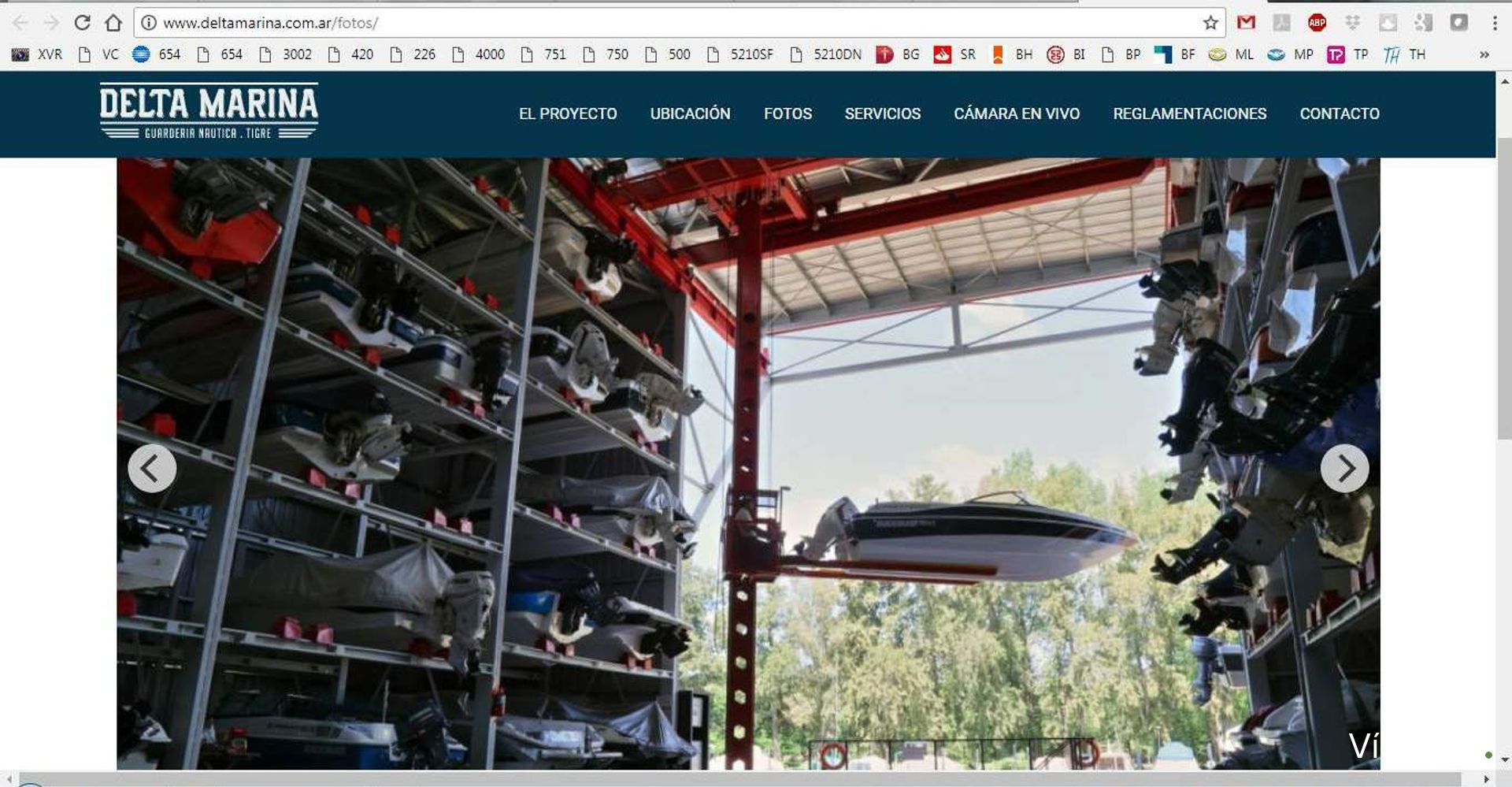
Task: Open the ML bookmark
Action: [1231, 54]
